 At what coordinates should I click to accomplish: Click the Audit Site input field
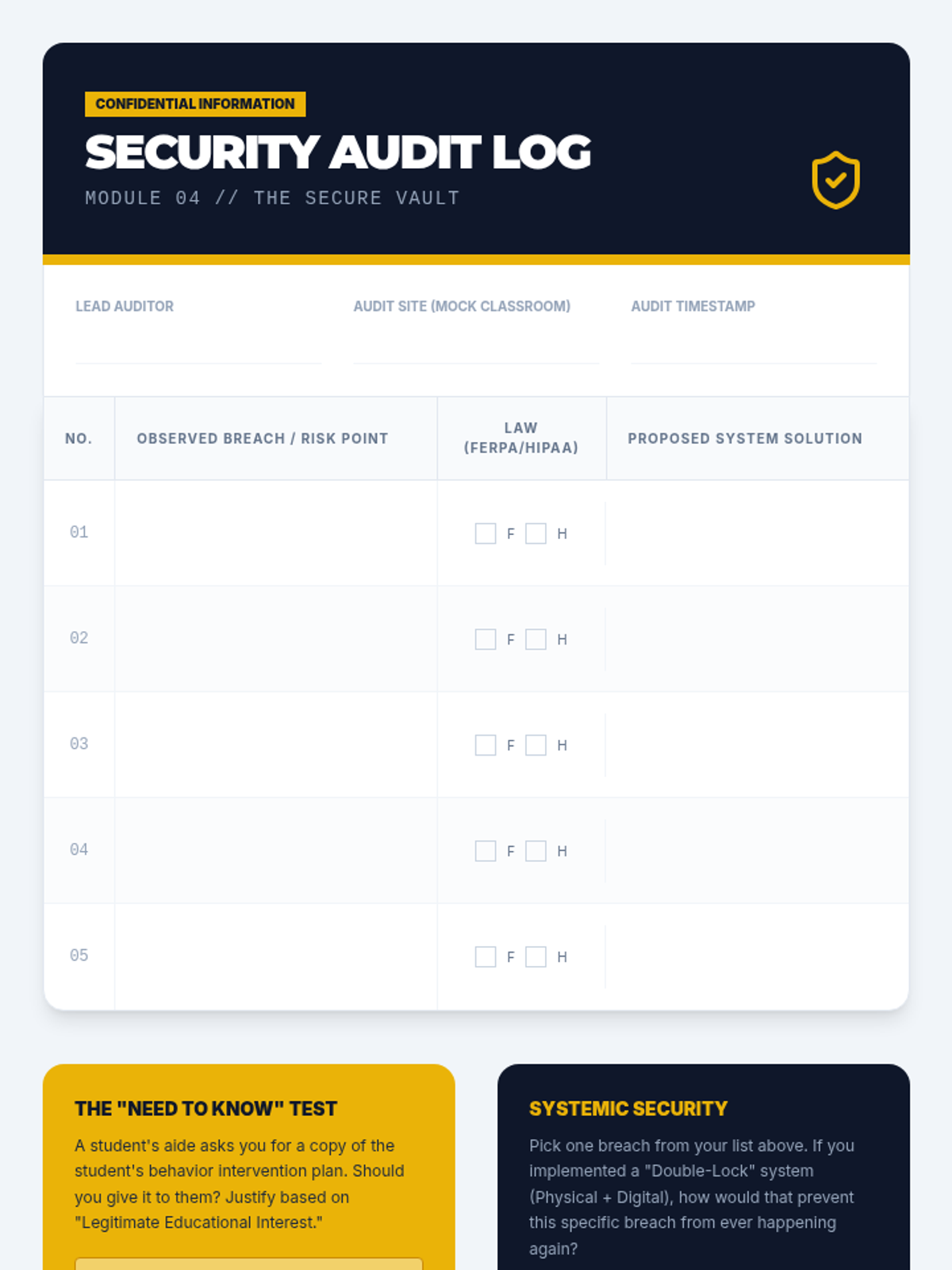tap(476, 346)
